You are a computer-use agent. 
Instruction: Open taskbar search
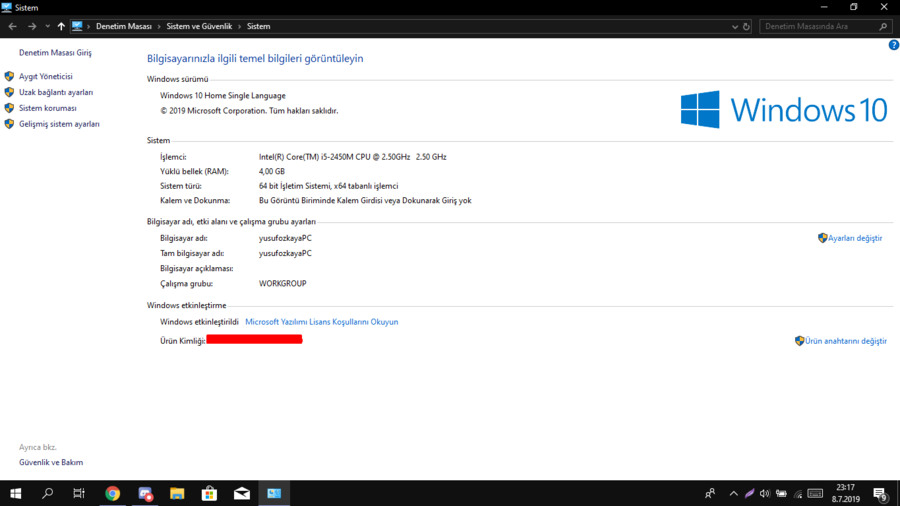48,493
